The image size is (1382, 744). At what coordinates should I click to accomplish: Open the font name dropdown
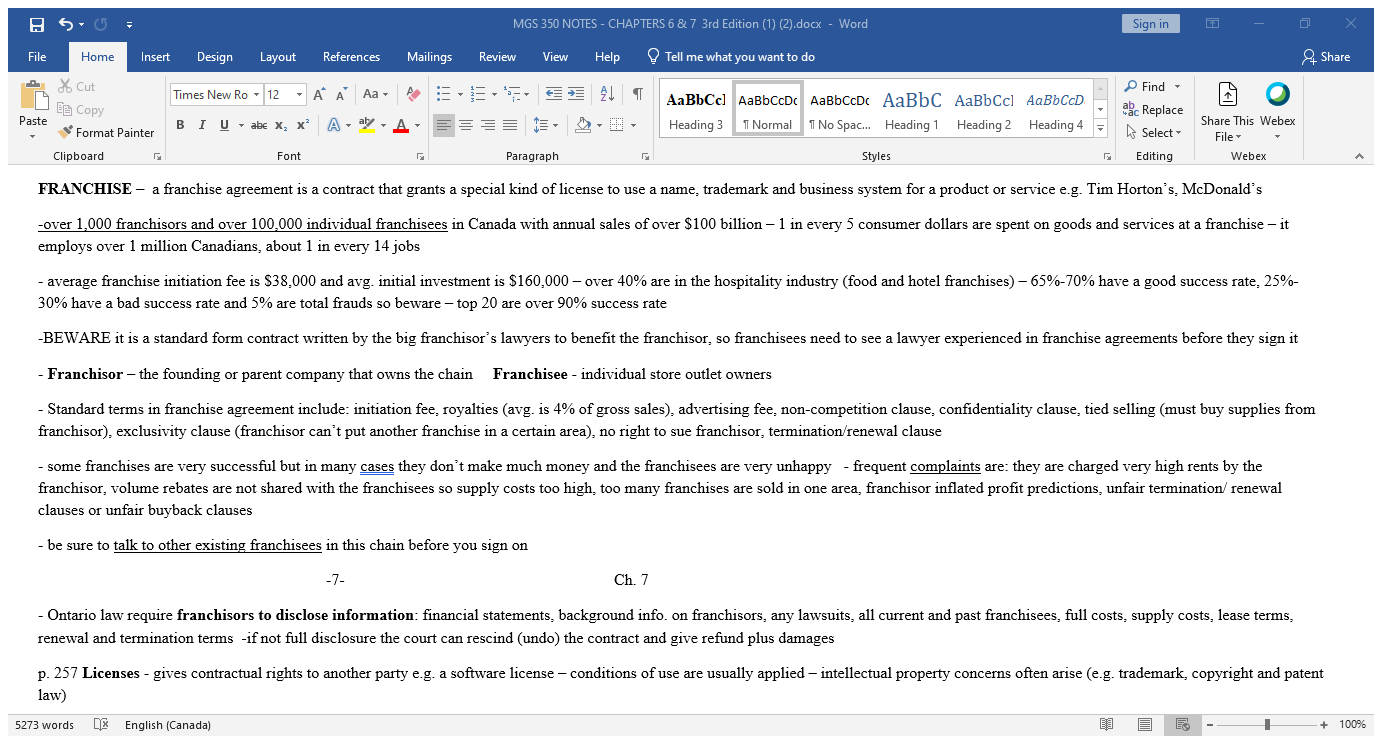[256, 94]
